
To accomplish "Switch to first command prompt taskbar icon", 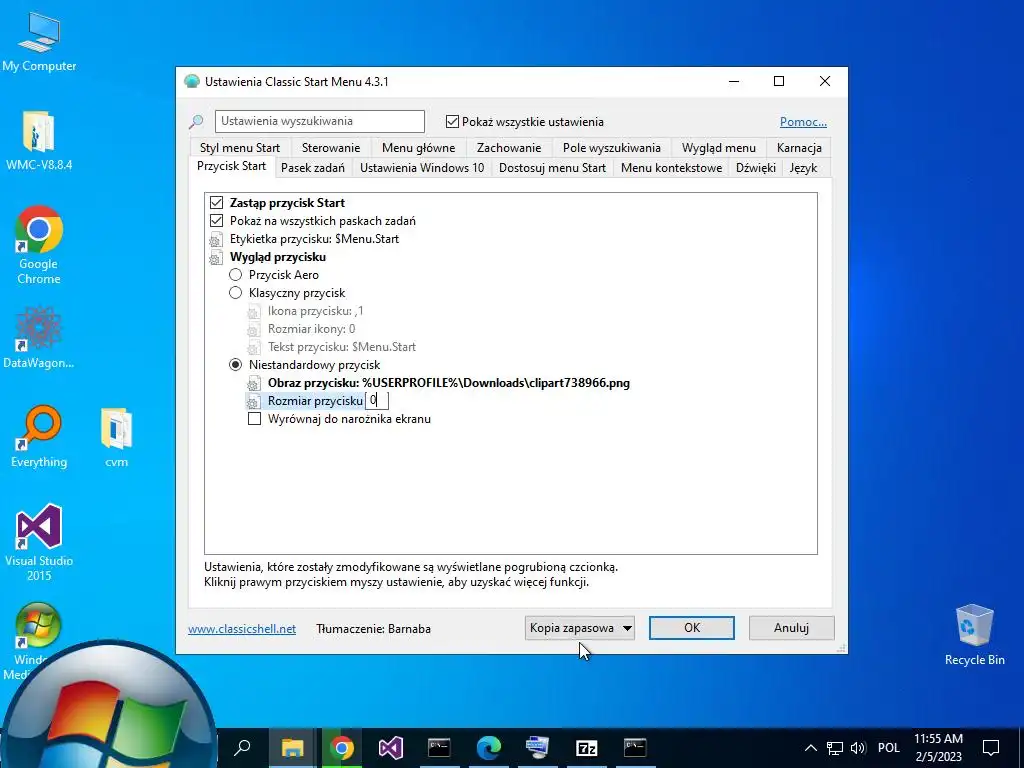I will pos(439,747).
